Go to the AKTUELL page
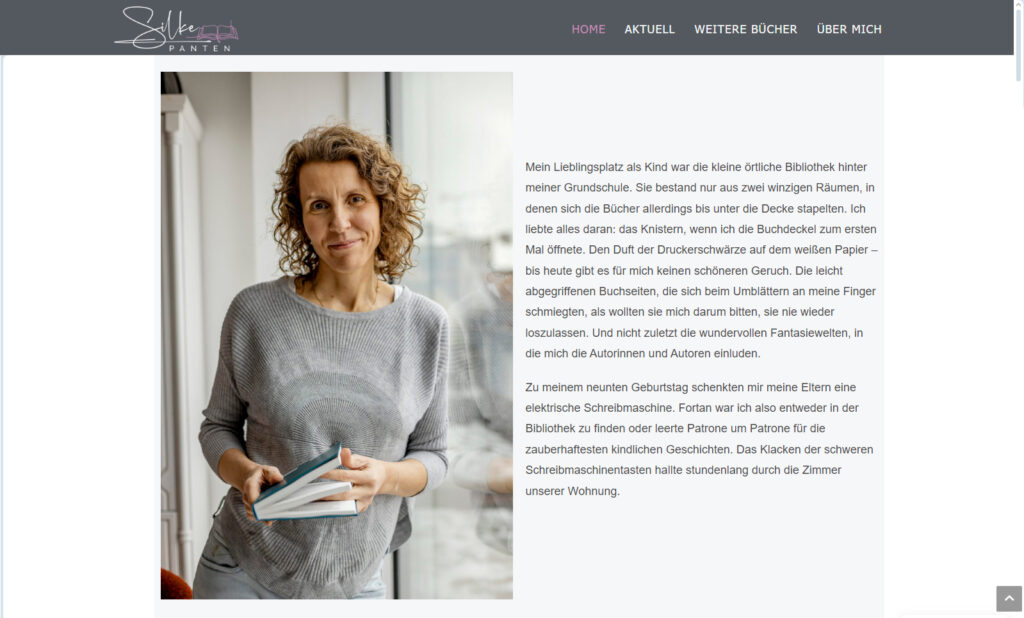The image size is (1024, 618). [x=649, y=29]
